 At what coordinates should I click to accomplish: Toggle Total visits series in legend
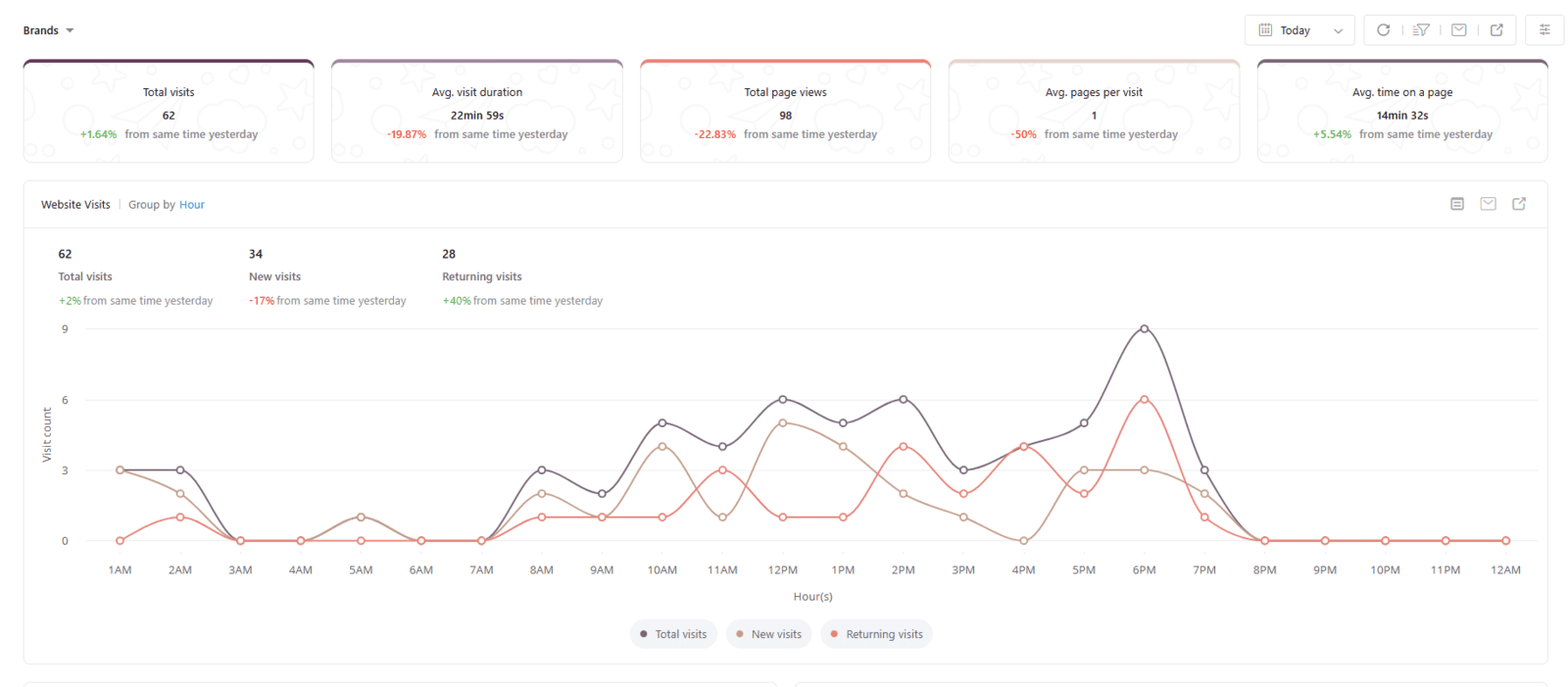click(673, 634)
